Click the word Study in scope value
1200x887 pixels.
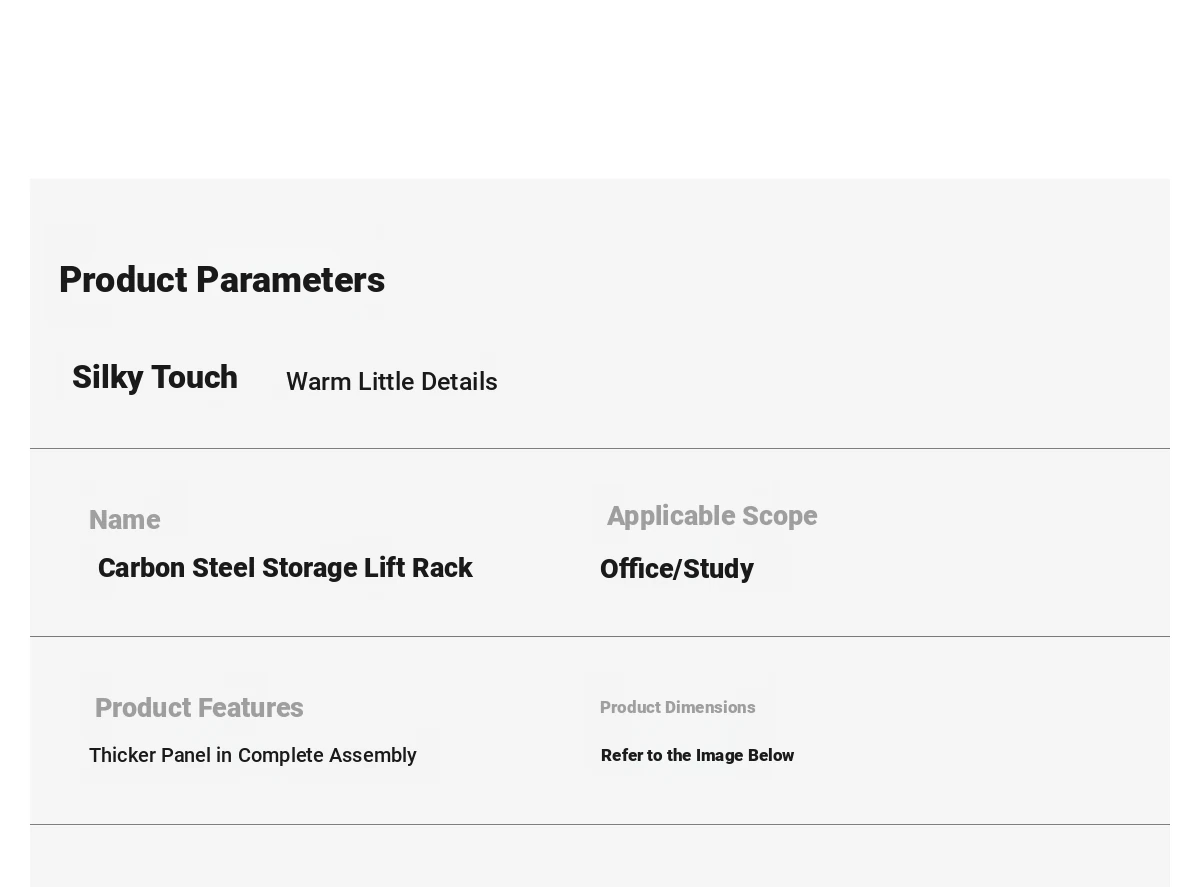[x=718, y=569]
